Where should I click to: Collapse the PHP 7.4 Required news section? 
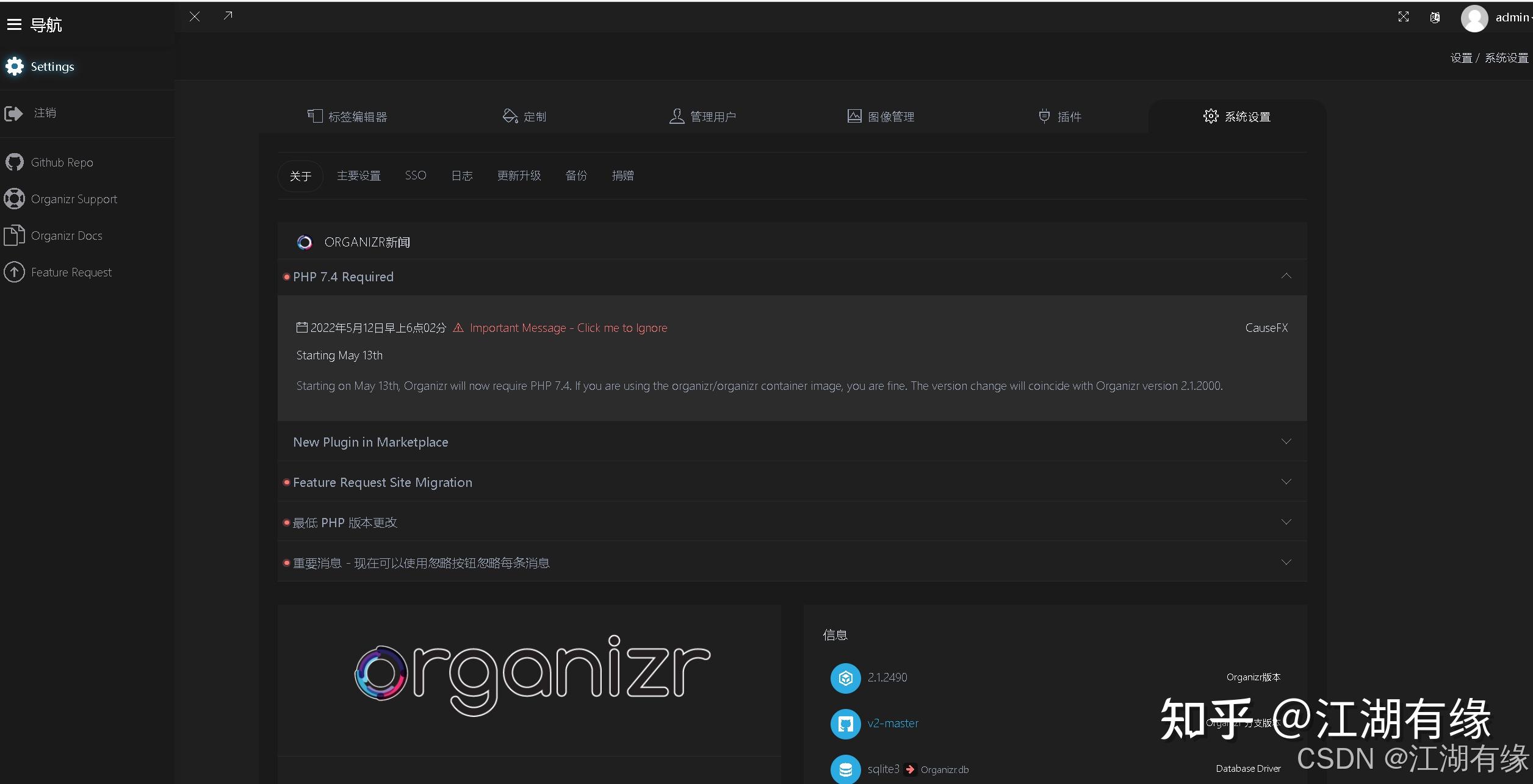[1286, 276]
